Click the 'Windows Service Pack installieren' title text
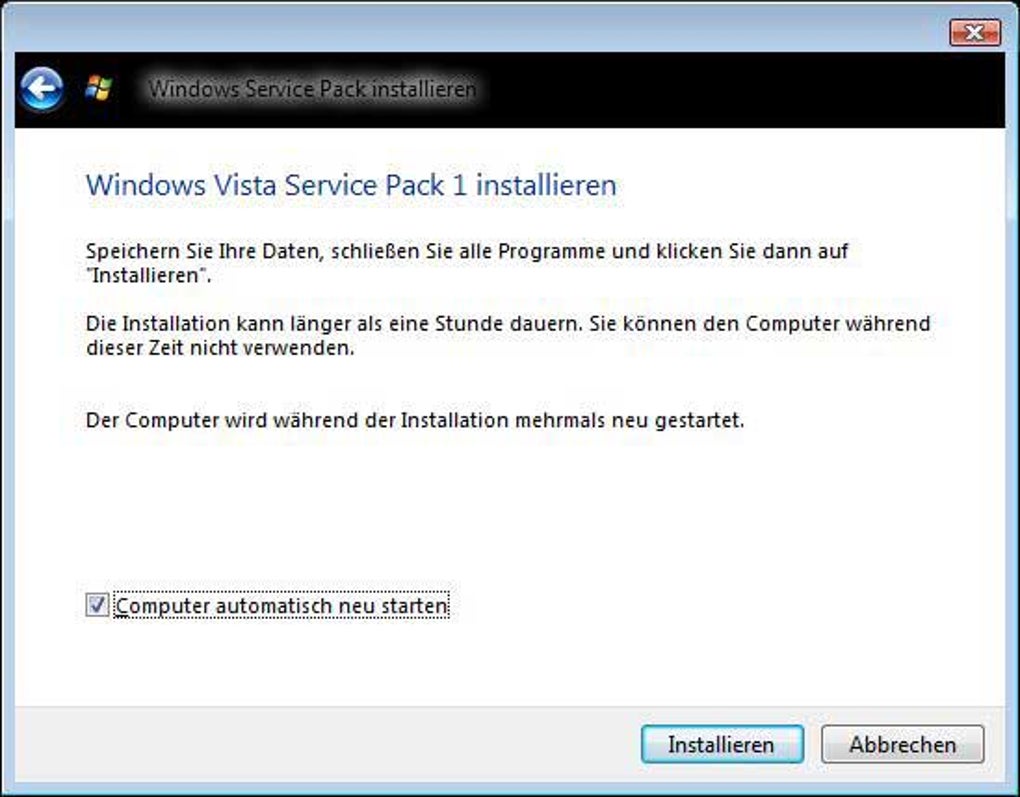 coord(312,89)
